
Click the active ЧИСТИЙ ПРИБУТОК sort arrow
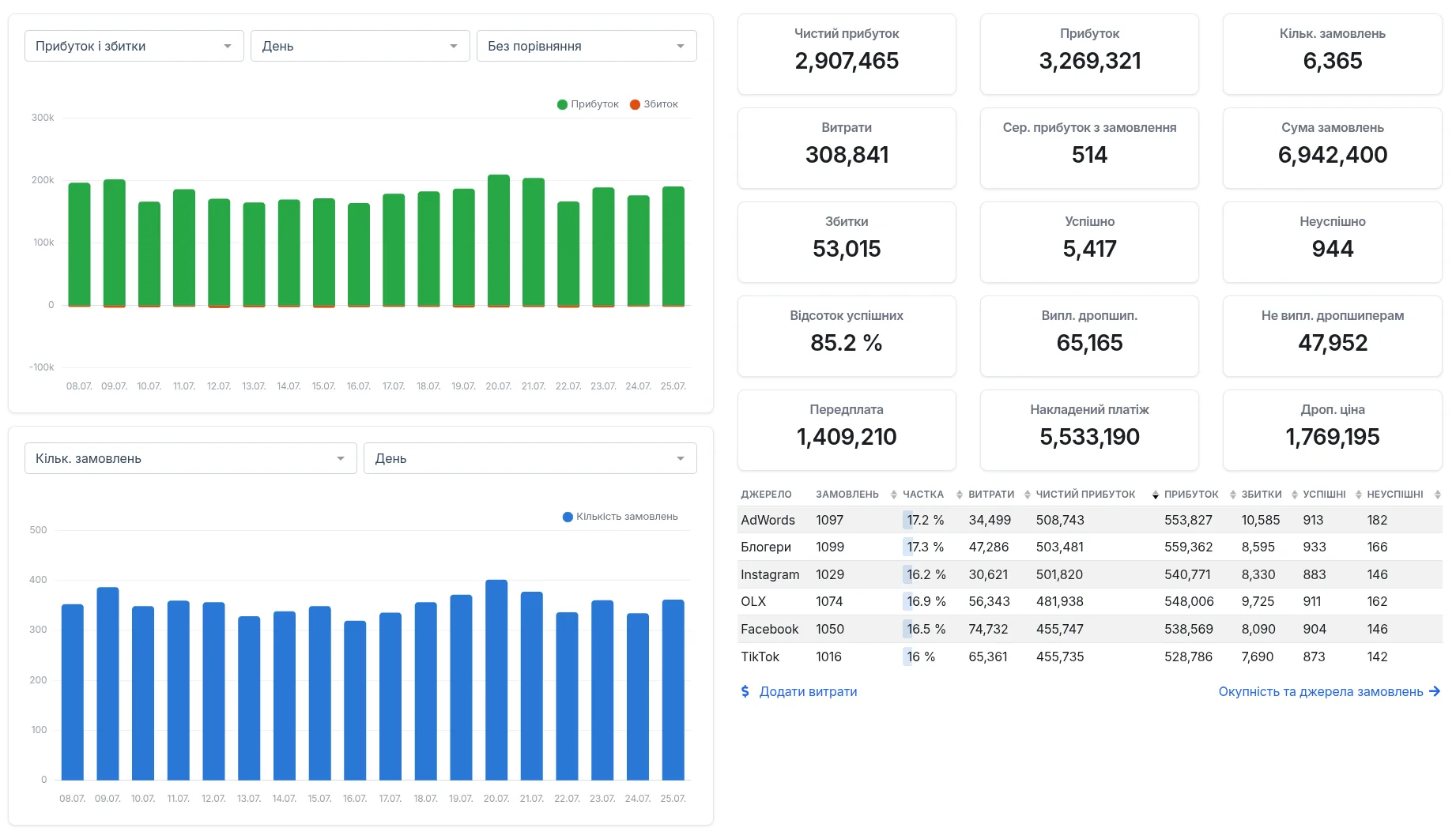(1155, 495)
